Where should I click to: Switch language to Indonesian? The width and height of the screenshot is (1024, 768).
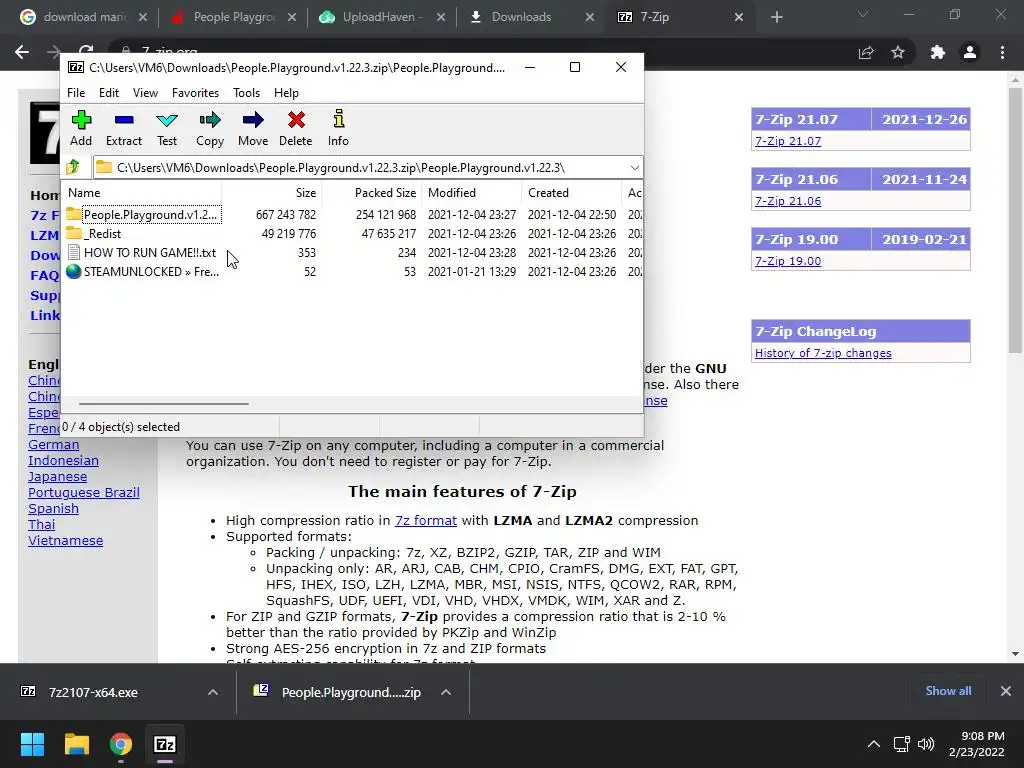point(63,460)
